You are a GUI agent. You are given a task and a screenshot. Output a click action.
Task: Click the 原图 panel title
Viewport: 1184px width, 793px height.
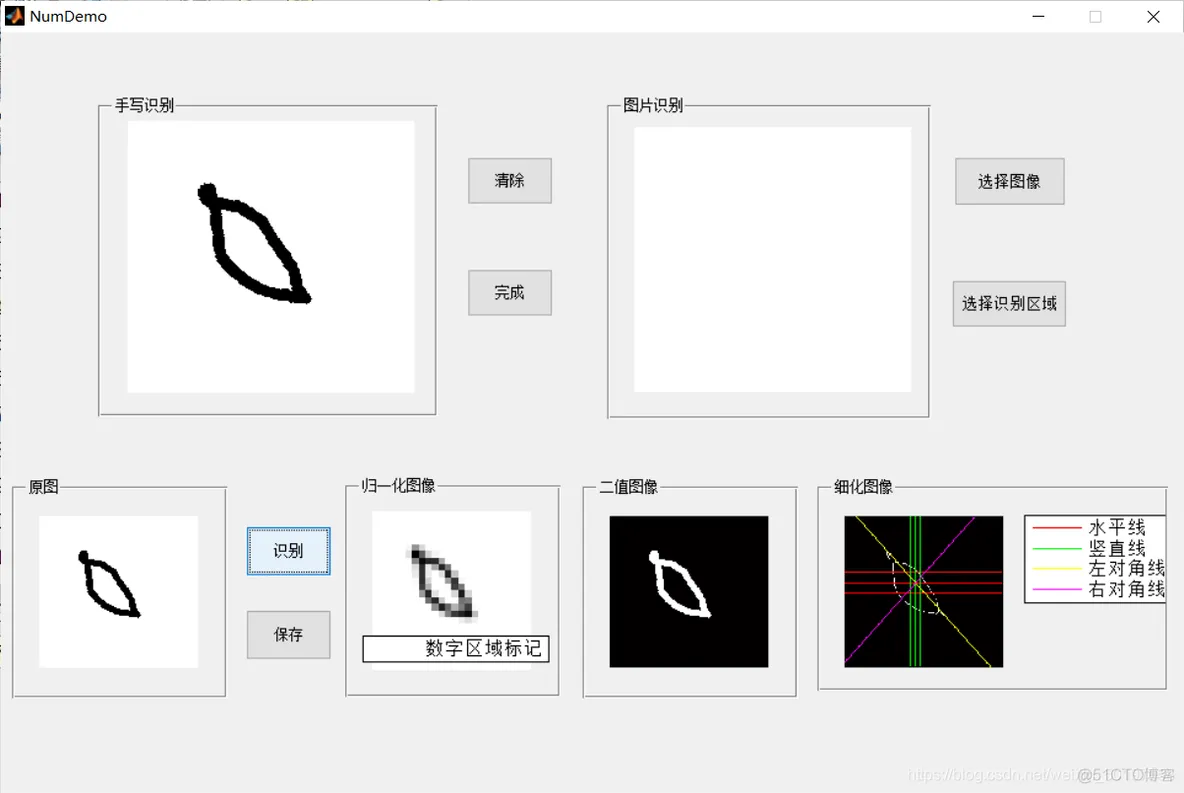pos(44,487)
